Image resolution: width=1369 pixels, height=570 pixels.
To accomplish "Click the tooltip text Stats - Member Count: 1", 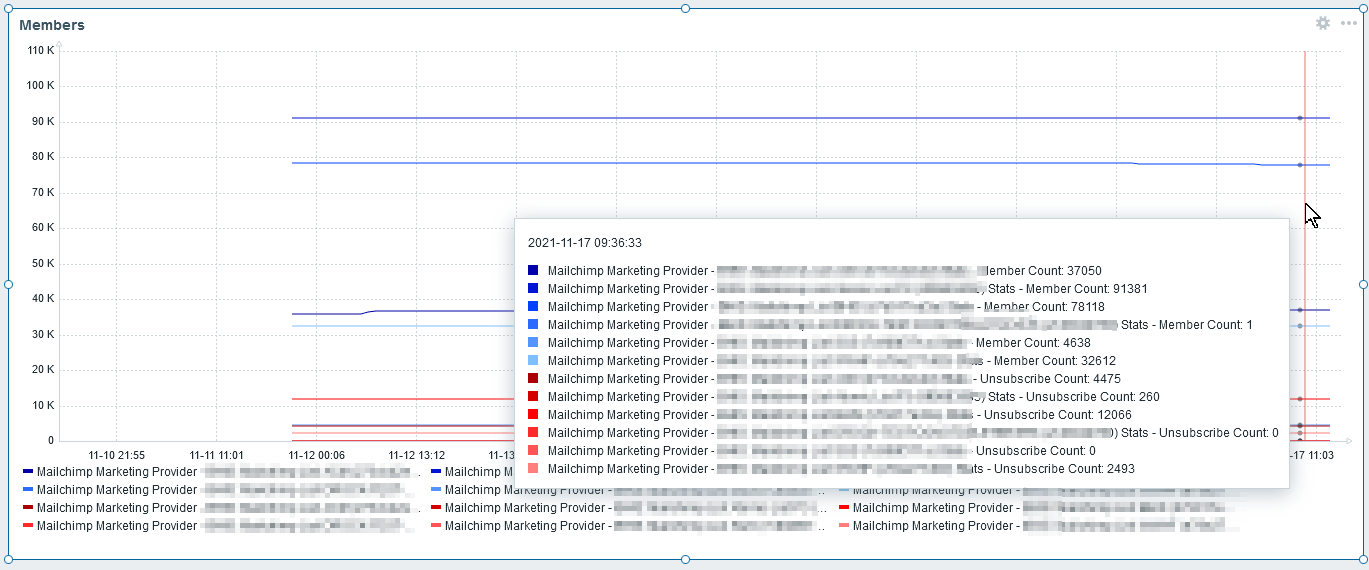I will 1187,325.
